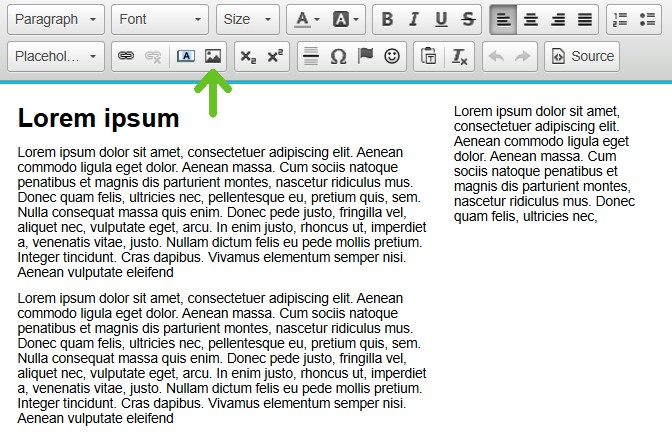Click the right column text 'Aenean commodo ligula eget'
672x432 pixels.
click(x=541, y=141)
